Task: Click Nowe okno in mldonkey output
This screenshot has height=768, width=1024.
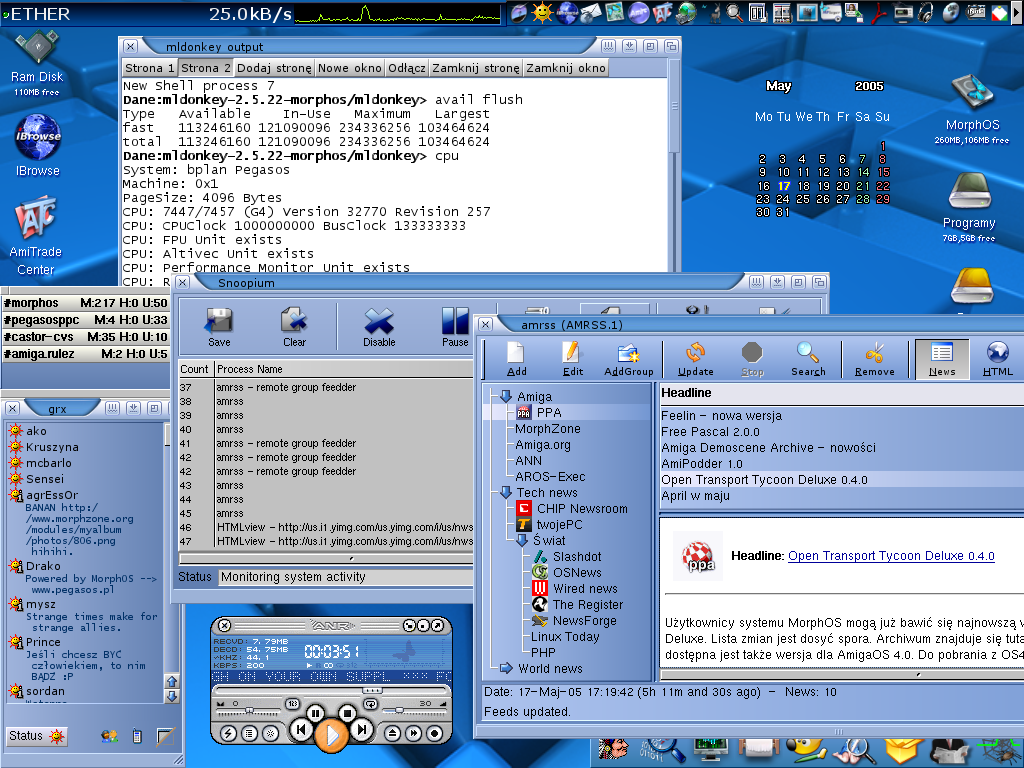Action: coord(350,68)
